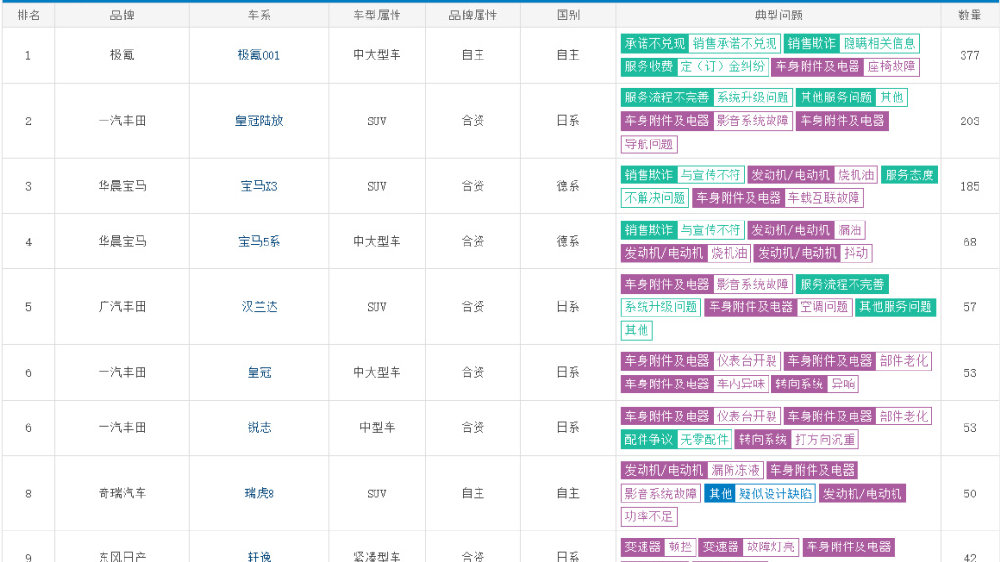
Task: Select the 功率不足 tag
Action: [649, 517]
